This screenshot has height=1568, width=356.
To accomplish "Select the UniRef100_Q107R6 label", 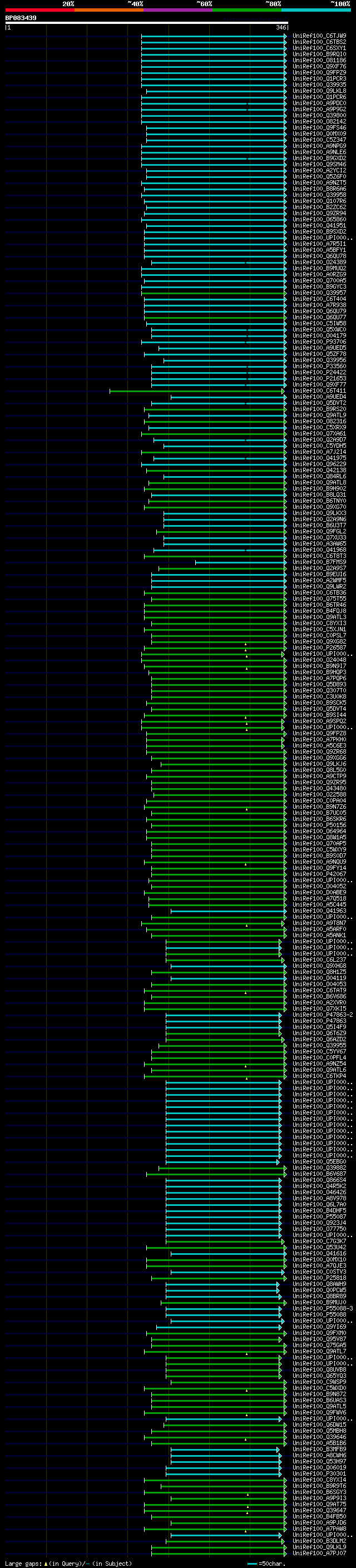I will [x=319, y=201].
